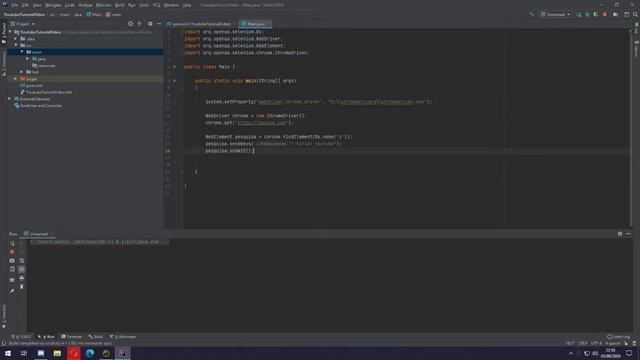Click the print icon in Run panel

(22, 278)
